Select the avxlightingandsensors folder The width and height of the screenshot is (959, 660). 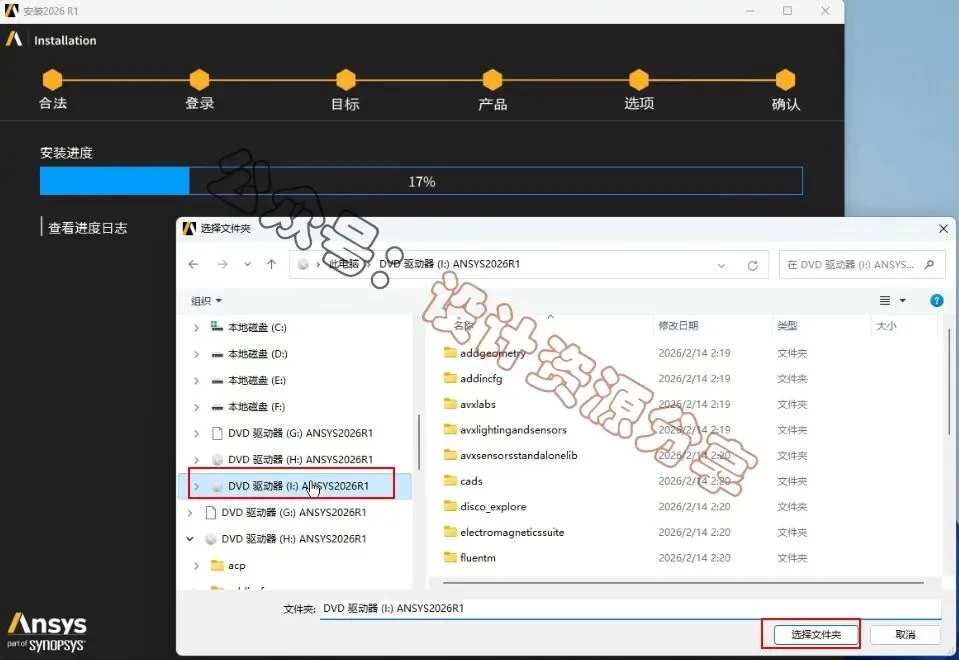[x=513, y=430]
